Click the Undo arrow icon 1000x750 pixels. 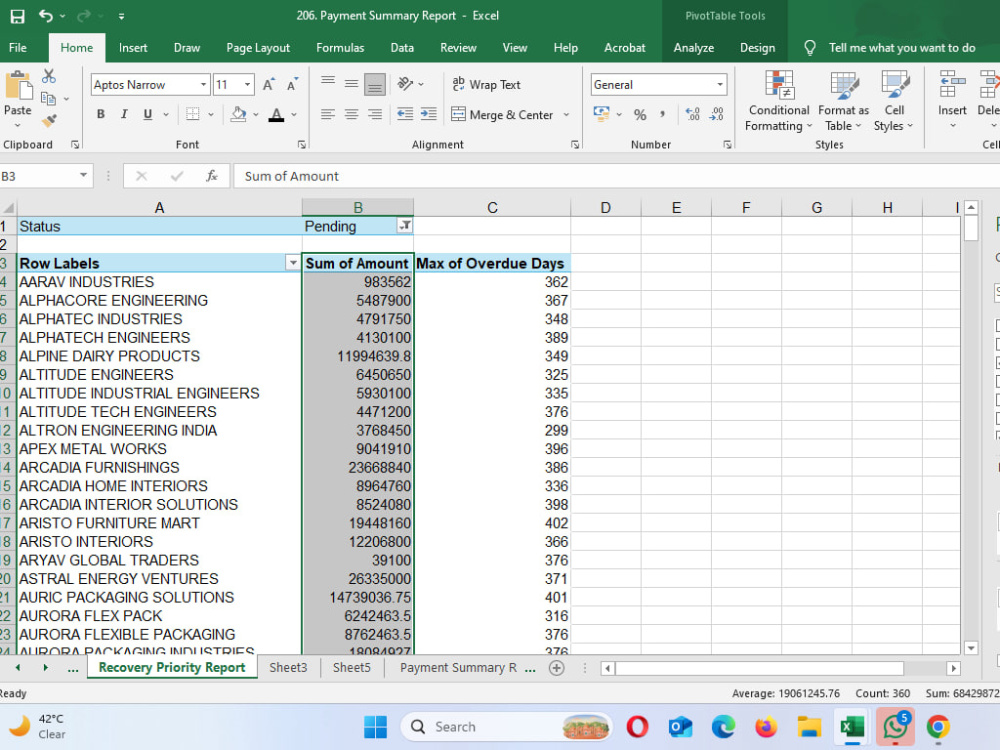tap(45, 15)
